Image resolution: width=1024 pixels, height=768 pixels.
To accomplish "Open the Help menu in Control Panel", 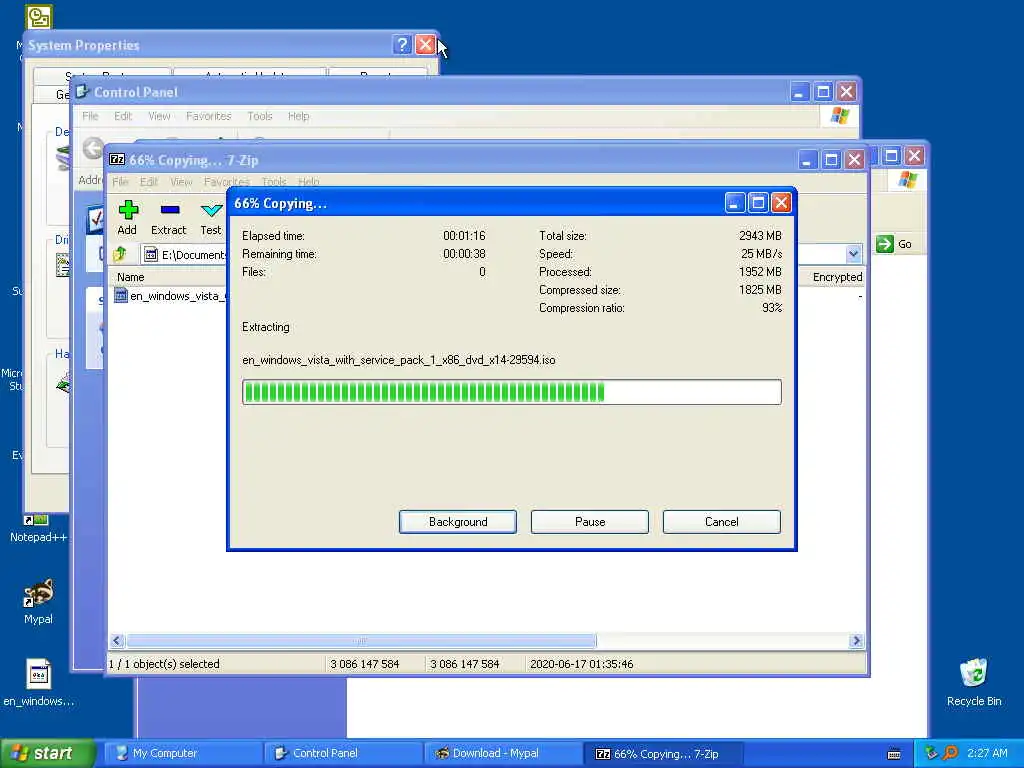I will 298,116.
